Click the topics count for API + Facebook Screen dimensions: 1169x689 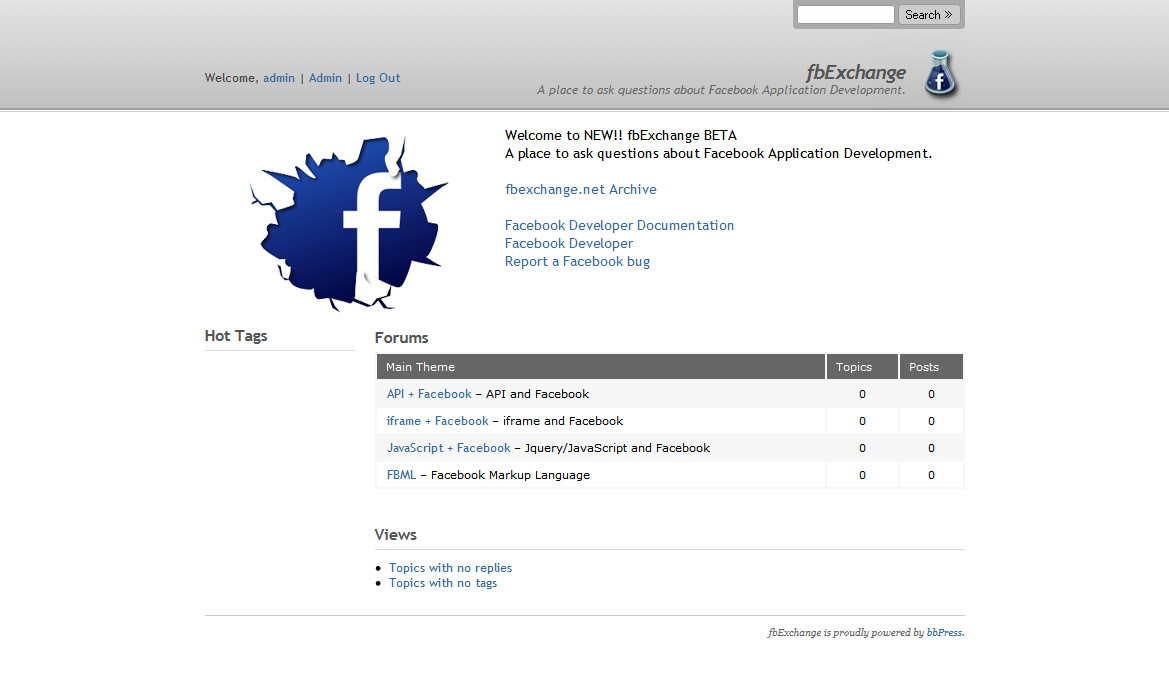coord(863,394)
